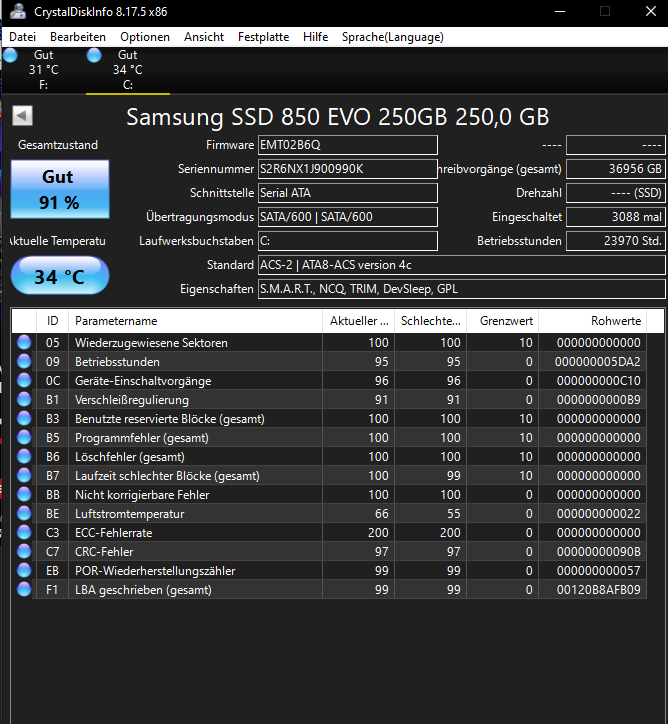
Task: Click the Samsung SSD 850 EVO title text
Action: click(x=337, y=117)
